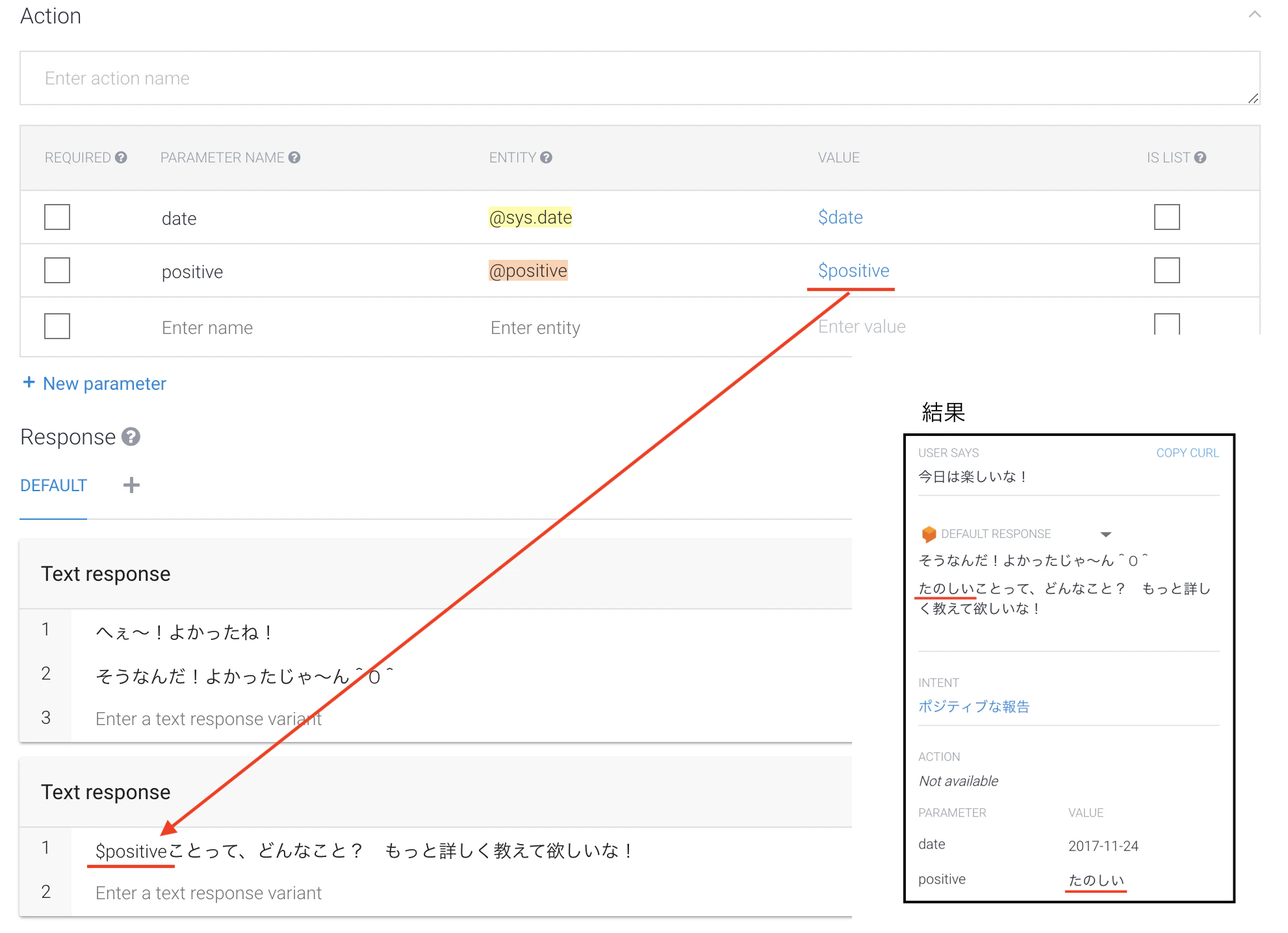Image resolution: width=1288 pixels, height=933 pixels.
Task: Click the date parameter name cell
Action: point(179,218)
